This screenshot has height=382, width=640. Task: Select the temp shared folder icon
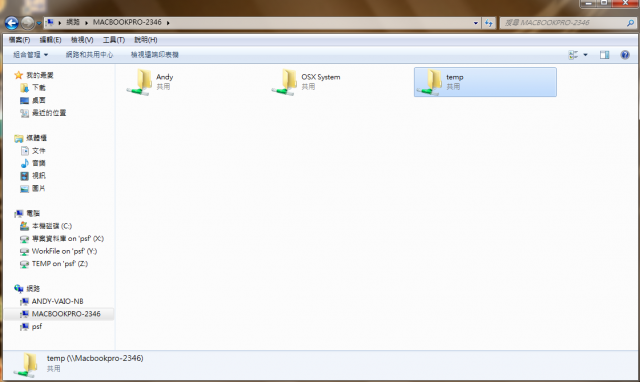[429, 82]
